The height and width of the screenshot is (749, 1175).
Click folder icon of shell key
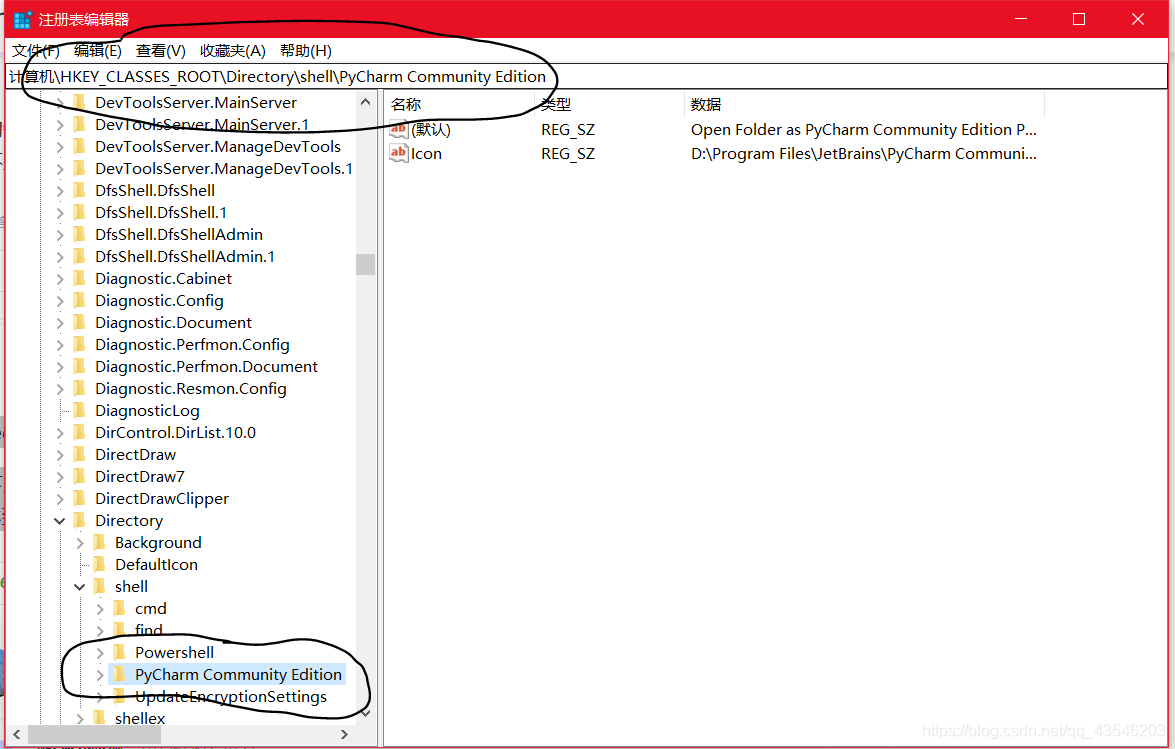pyautogui.click(x=100, y=586)
